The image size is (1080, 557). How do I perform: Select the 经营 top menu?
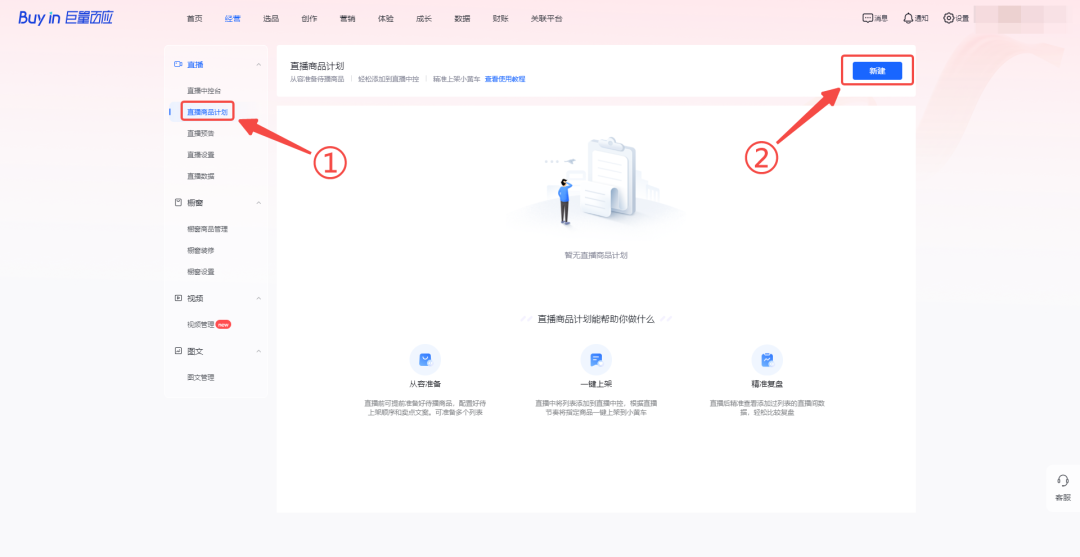point(233,19)
